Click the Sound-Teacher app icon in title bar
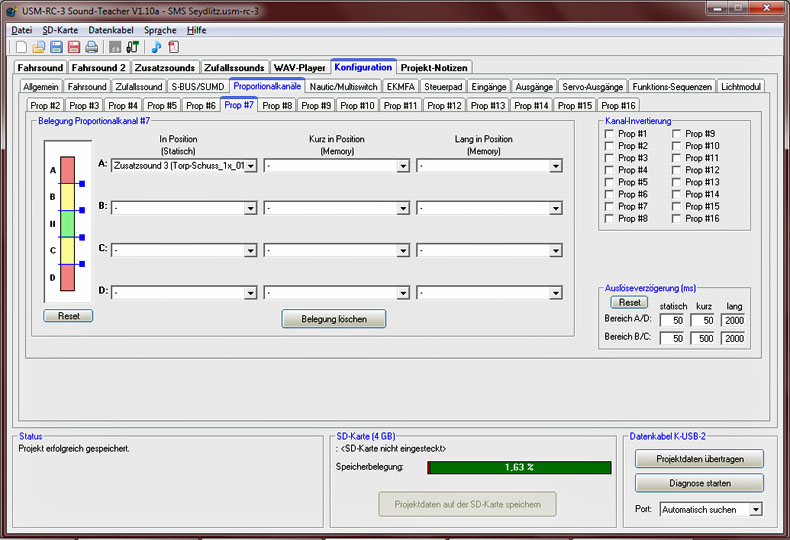The image size is (790, 540). 12,11
